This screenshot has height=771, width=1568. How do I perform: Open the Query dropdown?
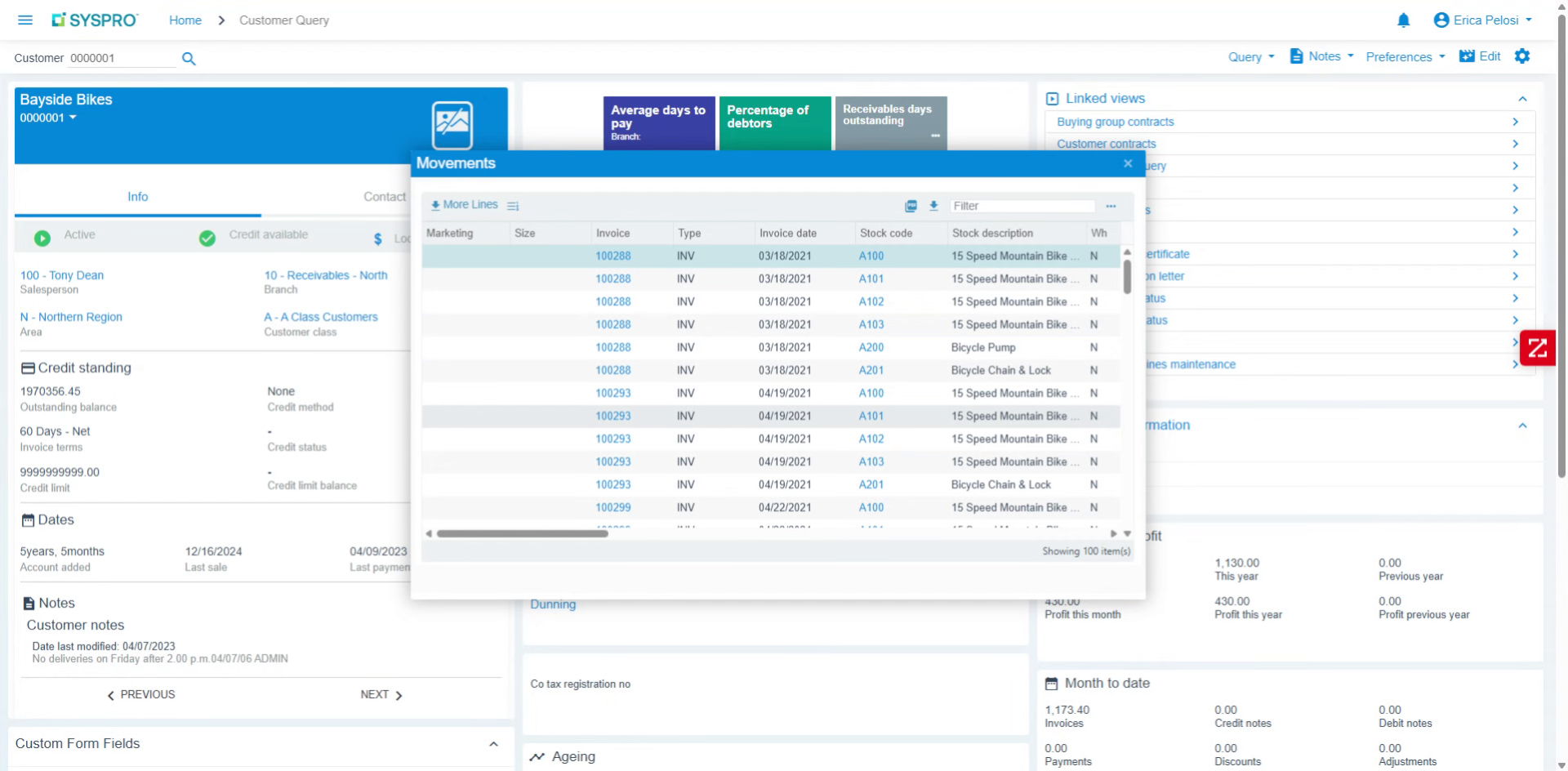coord(1251,56)
